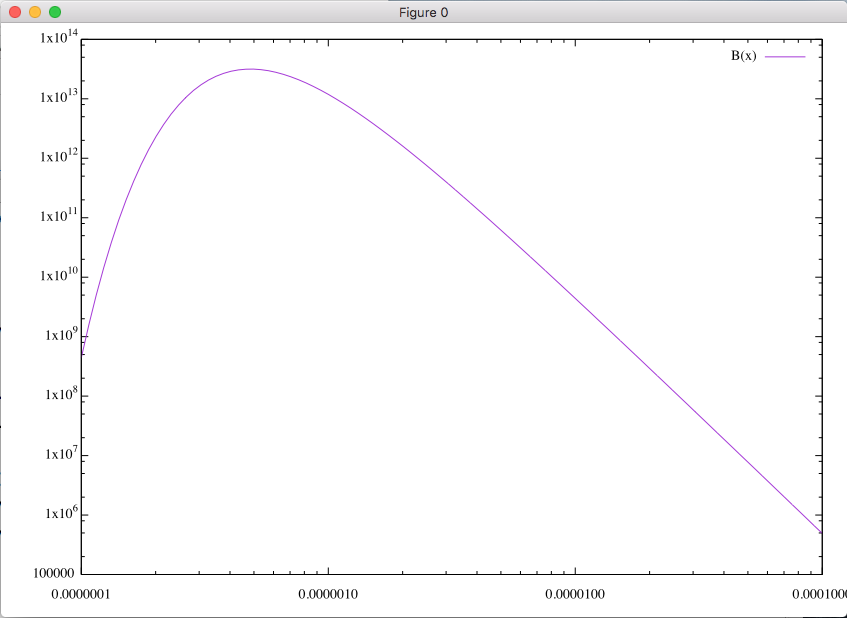Click the 0.0000100 x-axis label

[575, 595]
